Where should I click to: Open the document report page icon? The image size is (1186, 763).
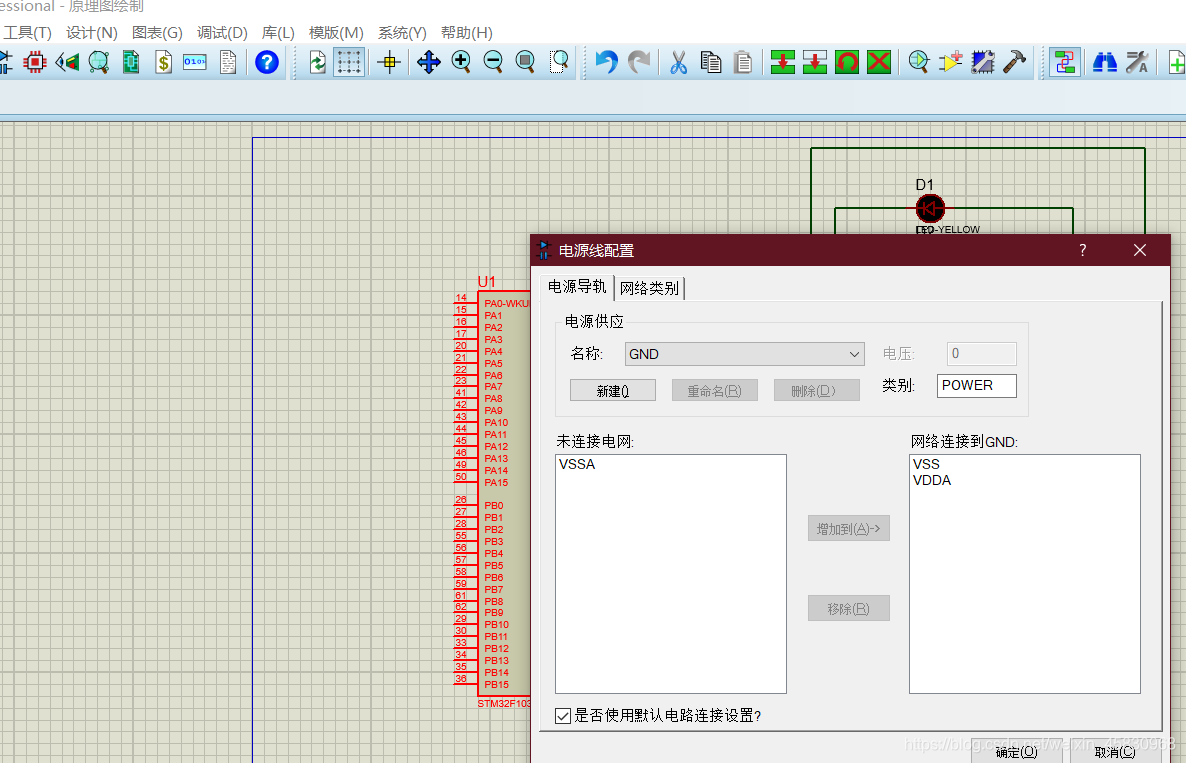(x=228, y=62)
